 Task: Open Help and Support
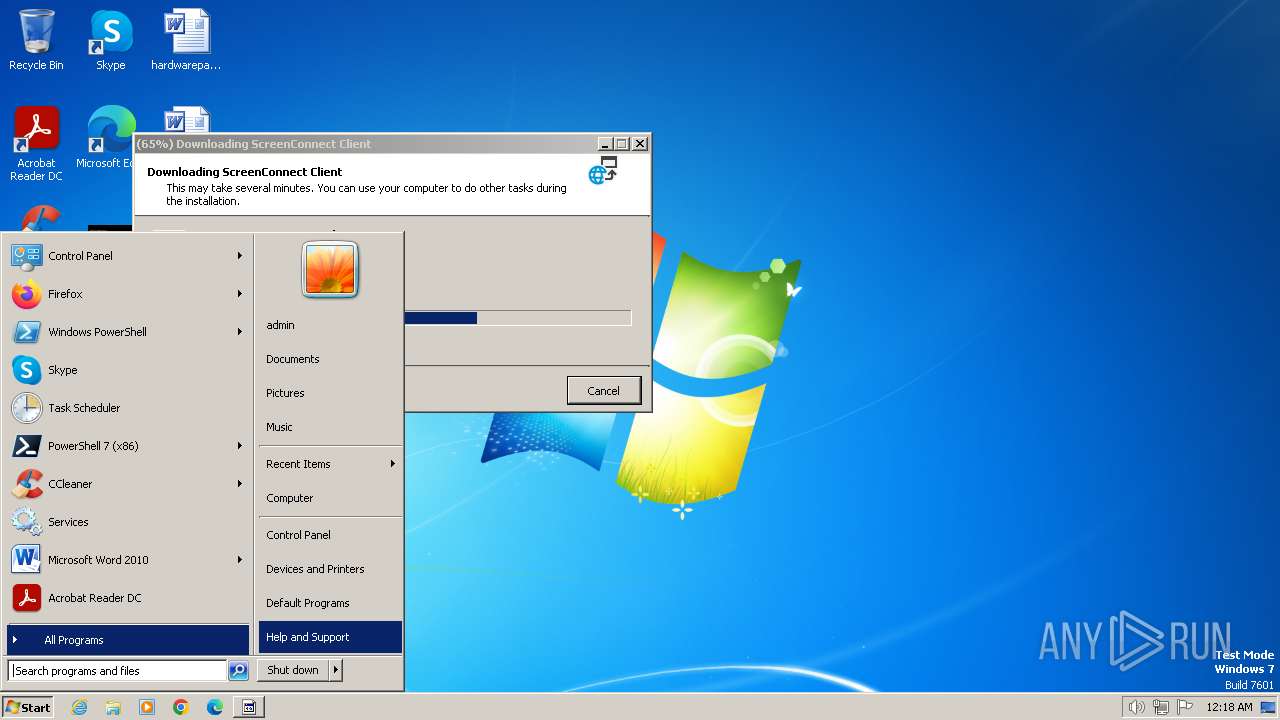point(330,637)
